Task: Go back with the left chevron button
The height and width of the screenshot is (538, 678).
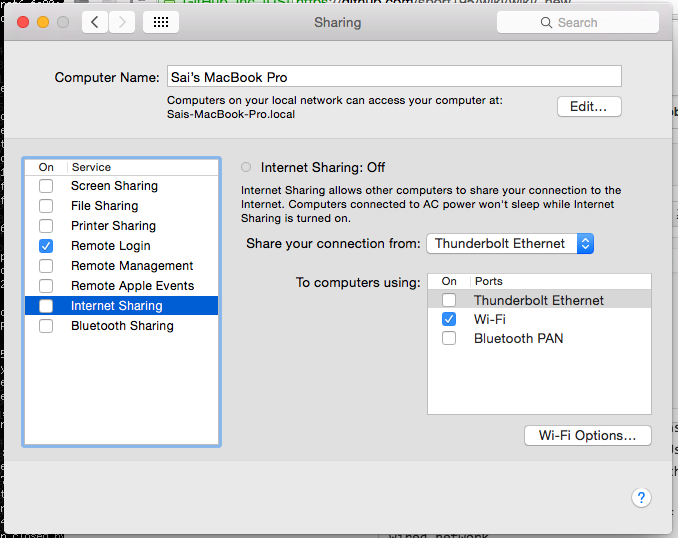Action: point(95,22)
